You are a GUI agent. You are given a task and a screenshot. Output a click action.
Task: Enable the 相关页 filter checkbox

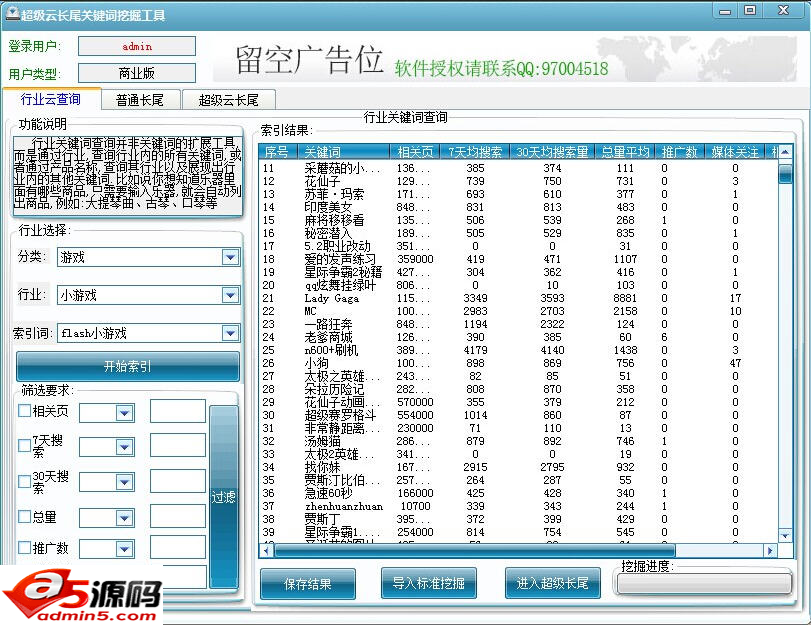click(x=24, y=410)
